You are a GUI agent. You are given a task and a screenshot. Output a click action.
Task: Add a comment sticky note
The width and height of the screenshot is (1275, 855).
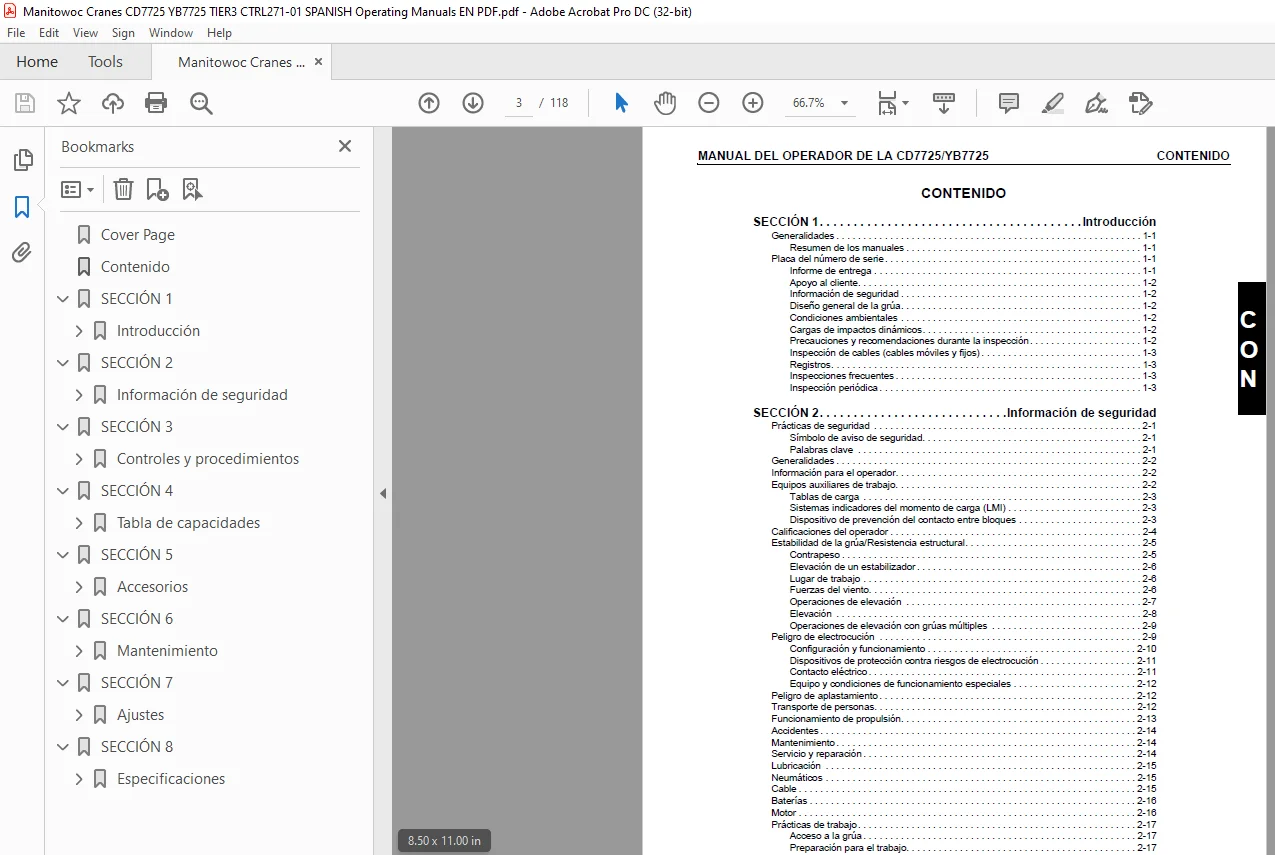(1009, 103)
